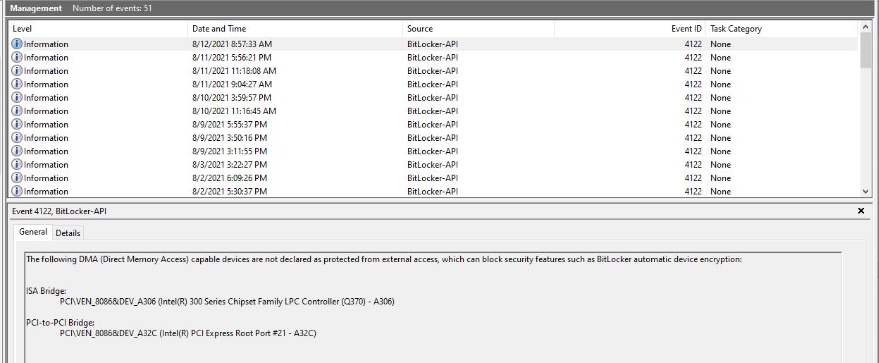The width and height of the screenshot is (879, 363).
Task: Select the date cell 8/11/2021 5:56:21 PM
Action: pos(232,57)
